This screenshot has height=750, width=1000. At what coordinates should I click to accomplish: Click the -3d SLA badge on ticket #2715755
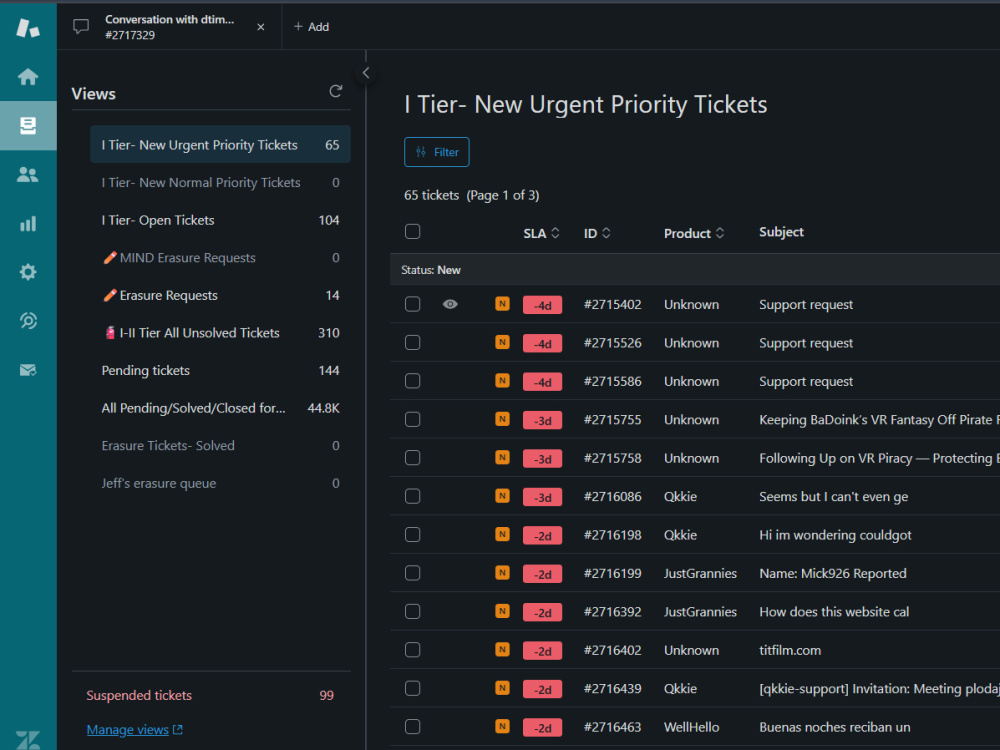(x=542, y=420)
